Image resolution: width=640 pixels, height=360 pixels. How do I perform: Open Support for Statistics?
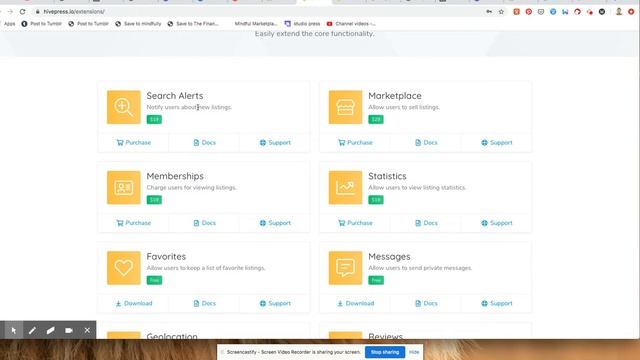tap(497, 223)
